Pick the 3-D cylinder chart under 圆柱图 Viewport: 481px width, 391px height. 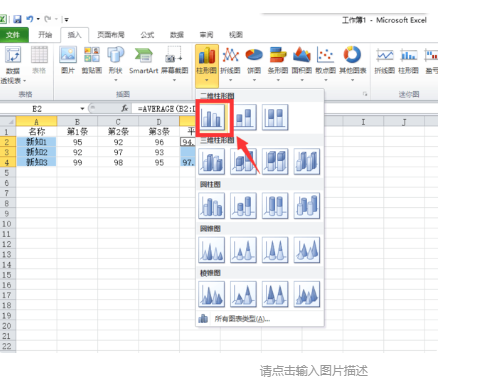pos(307,206)
